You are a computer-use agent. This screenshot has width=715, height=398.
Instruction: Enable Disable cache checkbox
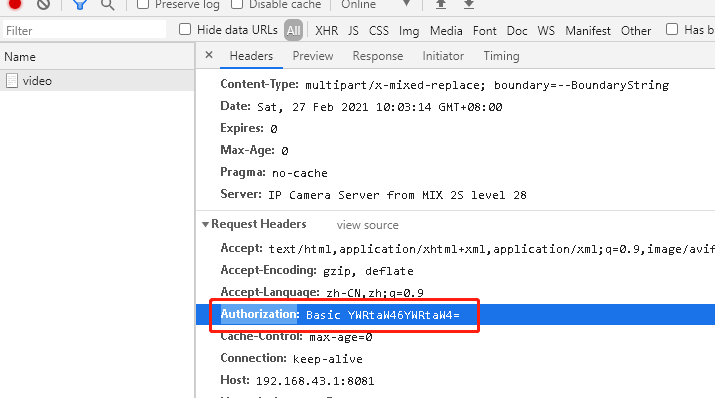tap(237, 4)
